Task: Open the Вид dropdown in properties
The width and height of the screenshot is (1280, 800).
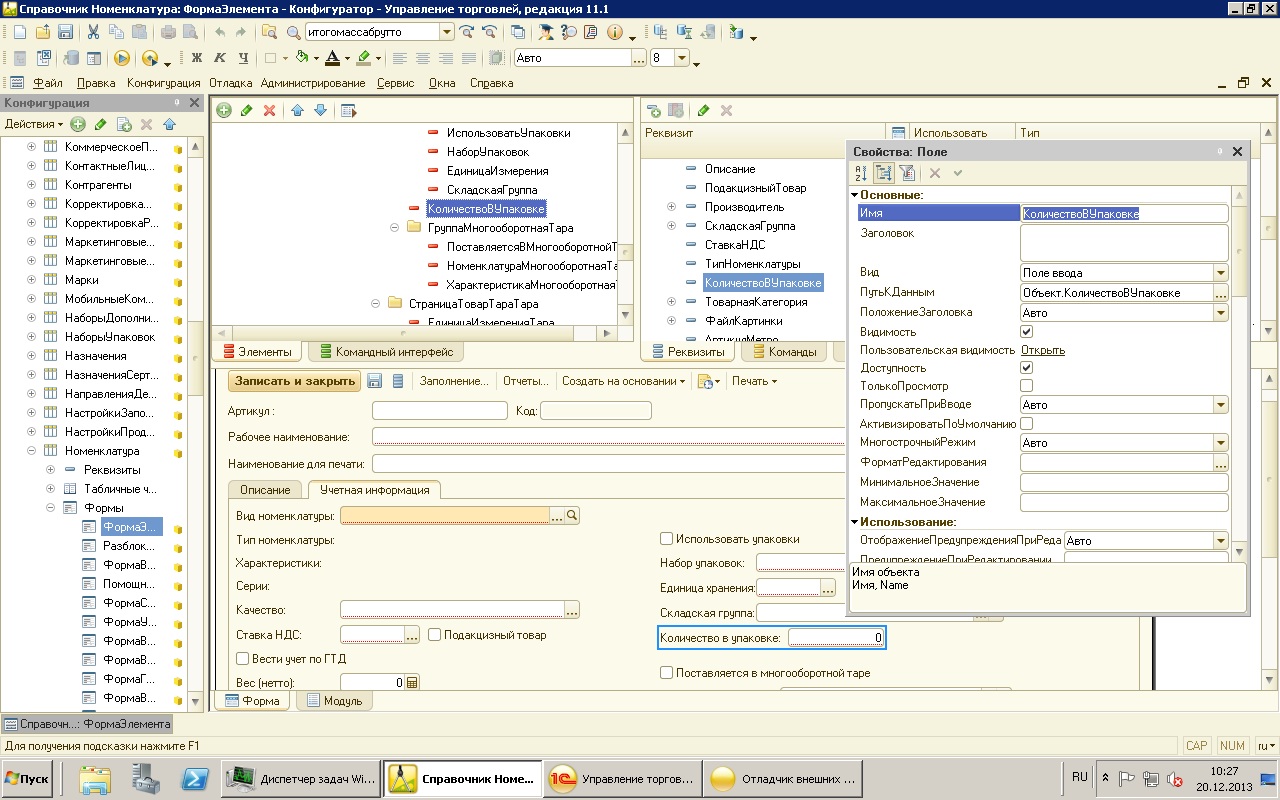Action: (1220, 273)
